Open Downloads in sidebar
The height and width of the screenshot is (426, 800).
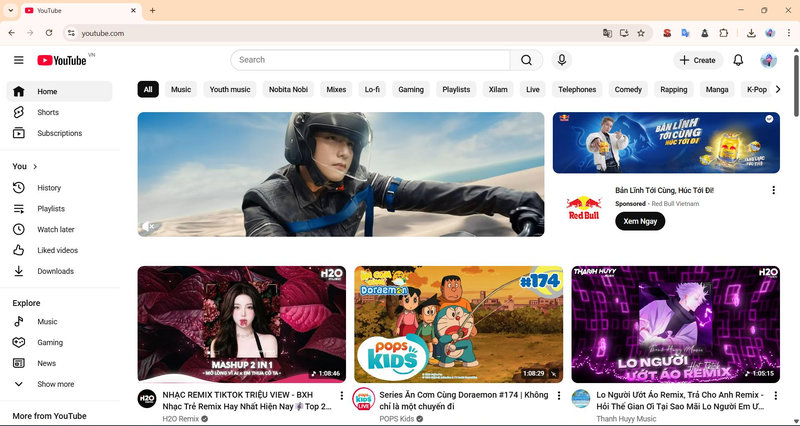[x=59, y=271]
